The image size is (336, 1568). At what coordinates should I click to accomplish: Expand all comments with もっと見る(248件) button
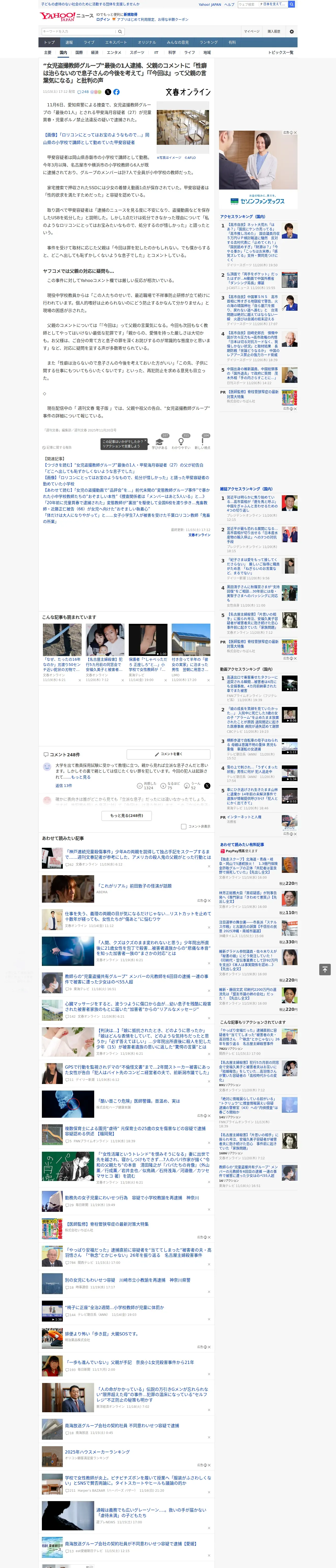click(x=127, y=816)
